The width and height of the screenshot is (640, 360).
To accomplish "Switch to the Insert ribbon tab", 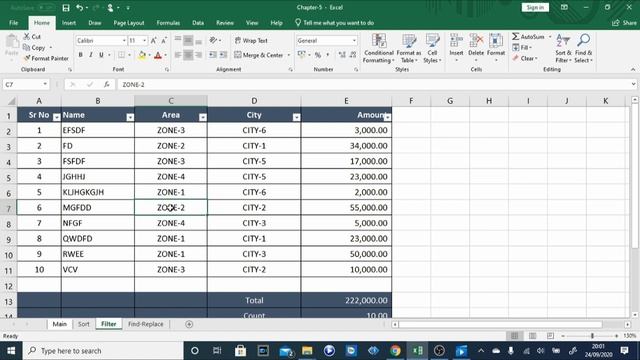I will click(69, 23).
